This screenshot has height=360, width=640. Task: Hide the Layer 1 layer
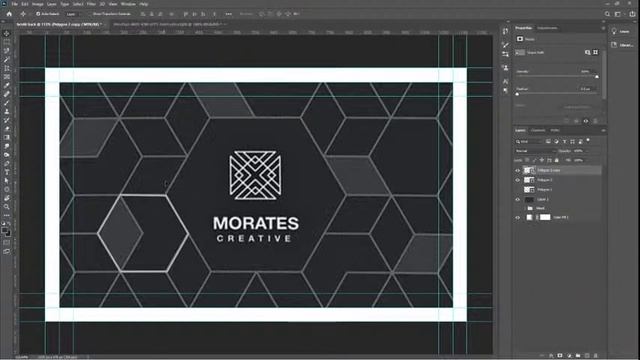pyautogui.click(x=518, y=200)
